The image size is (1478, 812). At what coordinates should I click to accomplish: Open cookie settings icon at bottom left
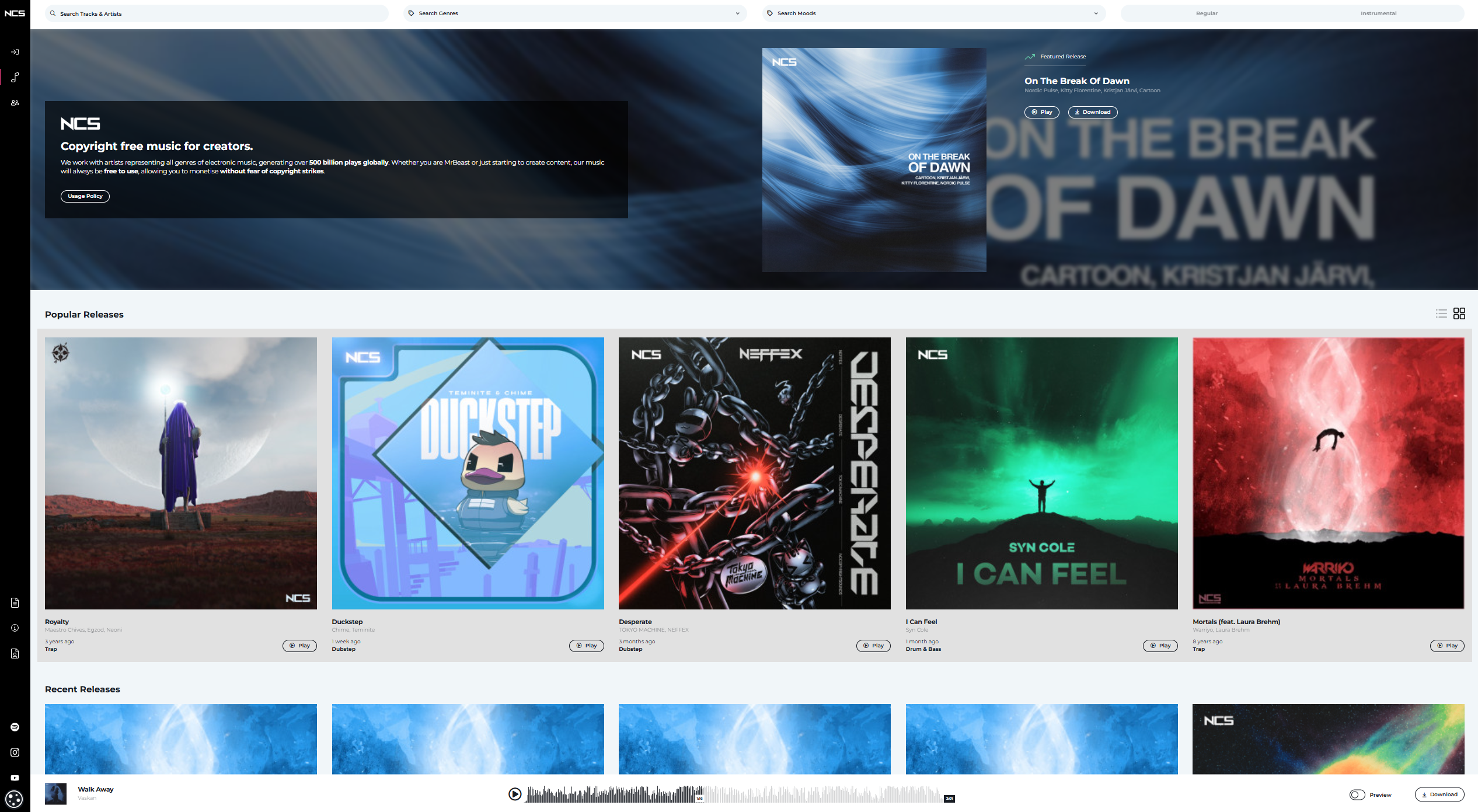pos(14,799)
